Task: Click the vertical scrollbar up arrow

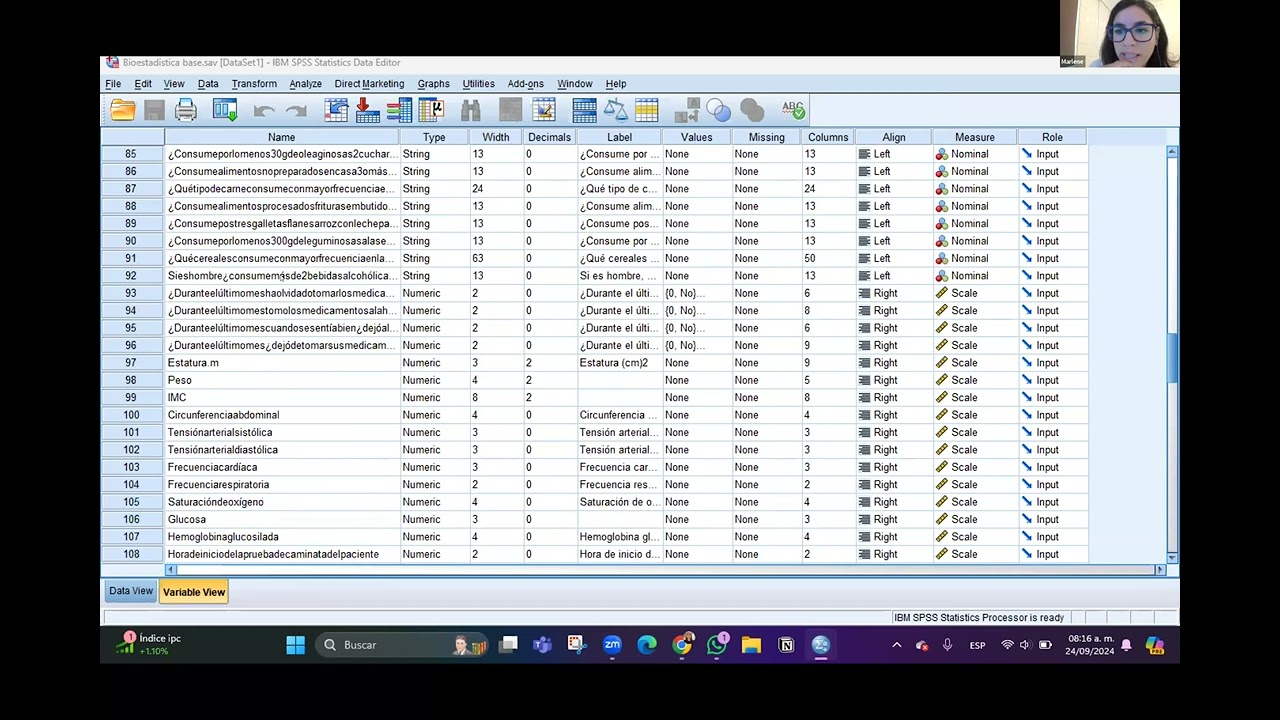Action: tap(1172, 151)
